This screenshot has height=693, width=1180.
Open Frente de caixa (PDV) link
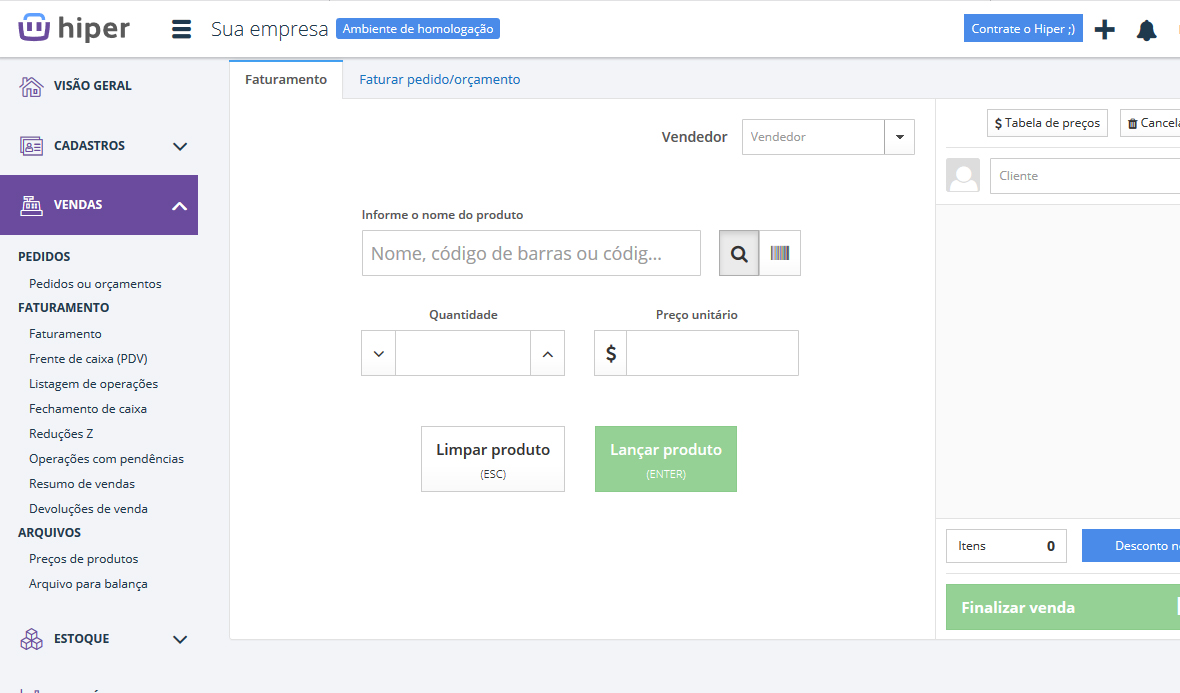(88, 359)
